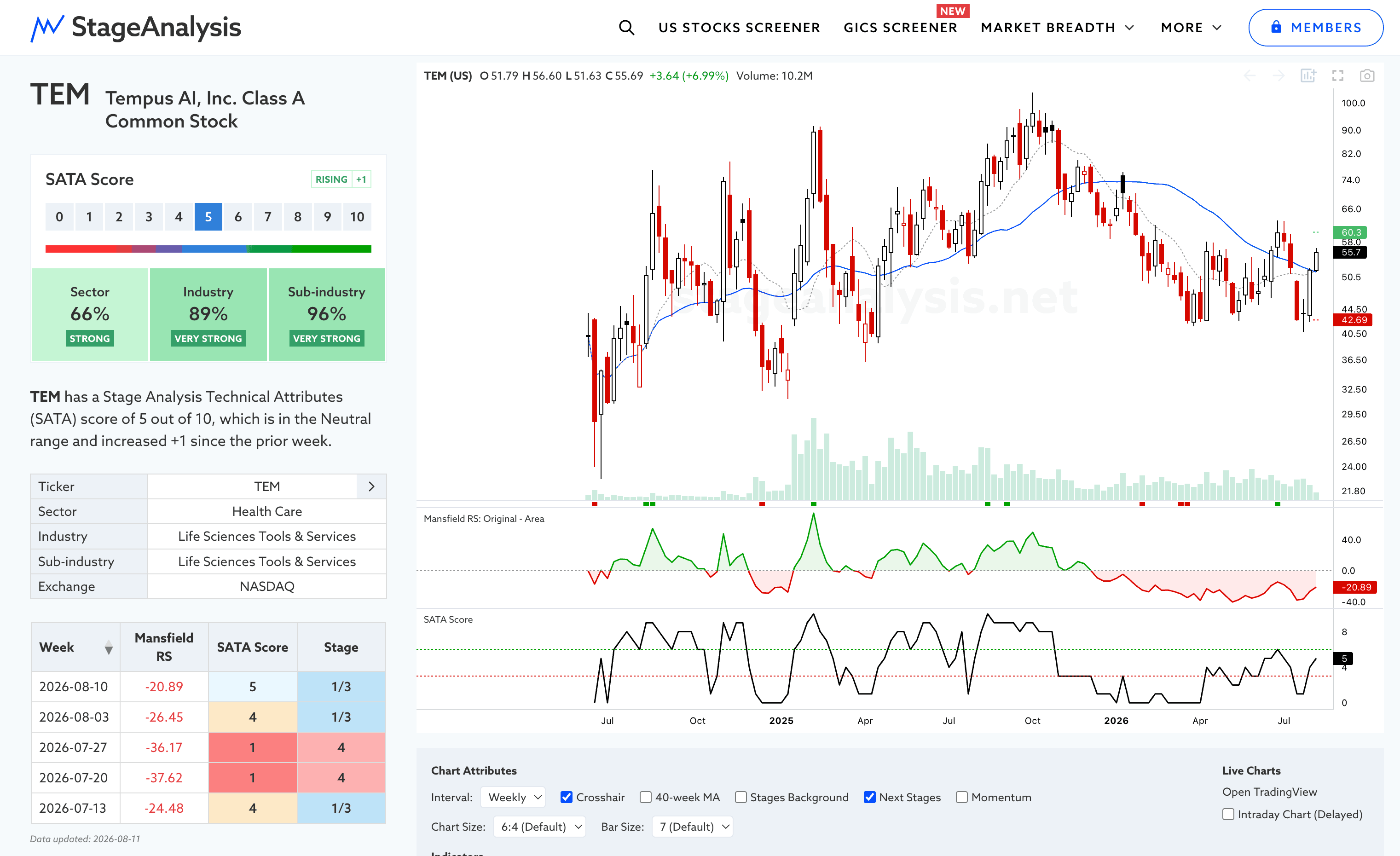This screenshot has width=1400, height=856.
Task: Open TradingView live chart link
Action: (x=1269, y=792)
